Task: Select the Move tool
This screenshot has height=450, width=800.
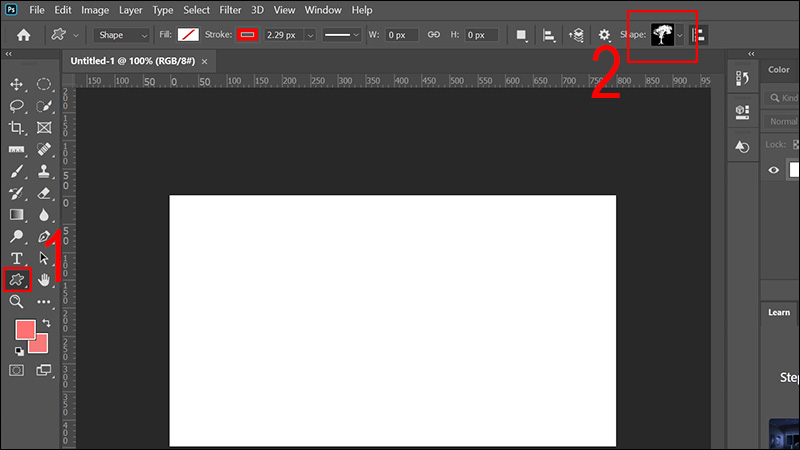Action: coord(16,84)
